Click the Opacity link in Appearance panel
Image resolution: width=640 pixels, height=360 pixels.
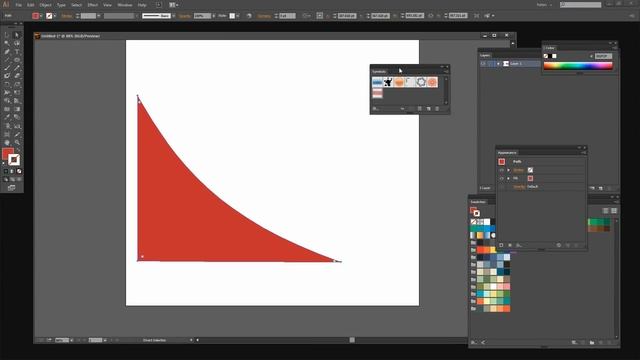tap(519, 187)
